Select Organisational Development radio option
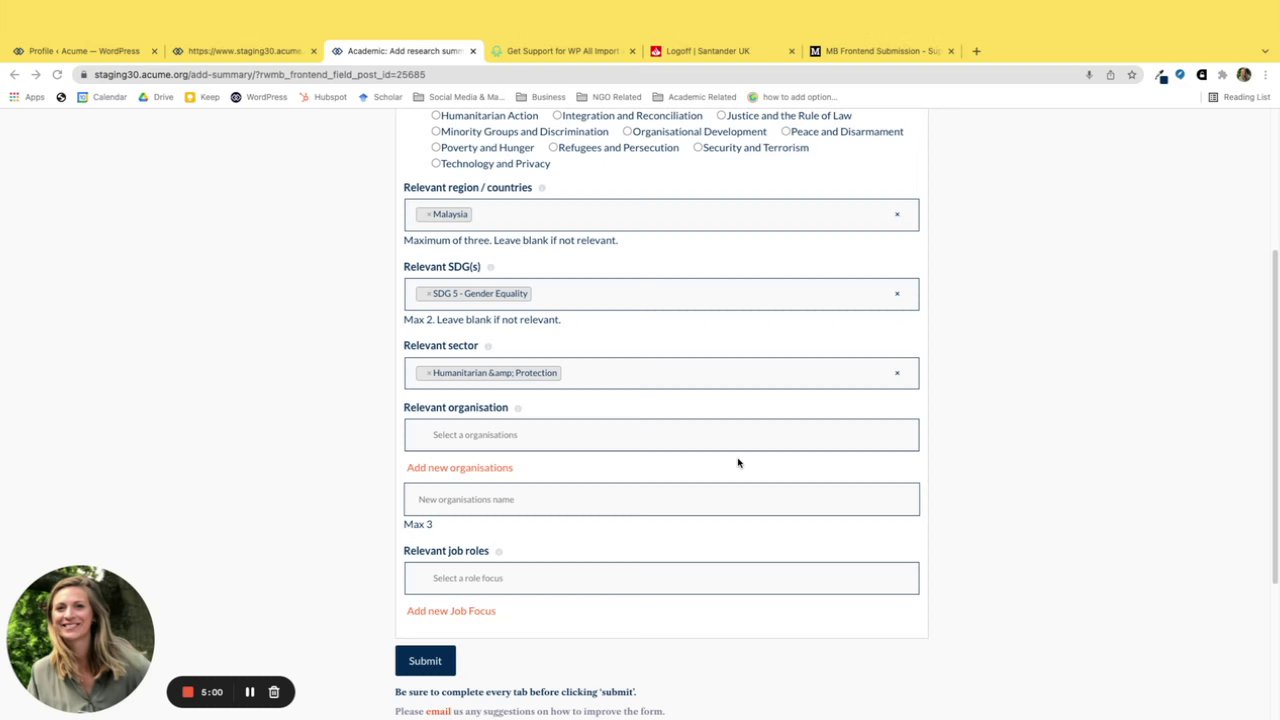 click(627, 132)
